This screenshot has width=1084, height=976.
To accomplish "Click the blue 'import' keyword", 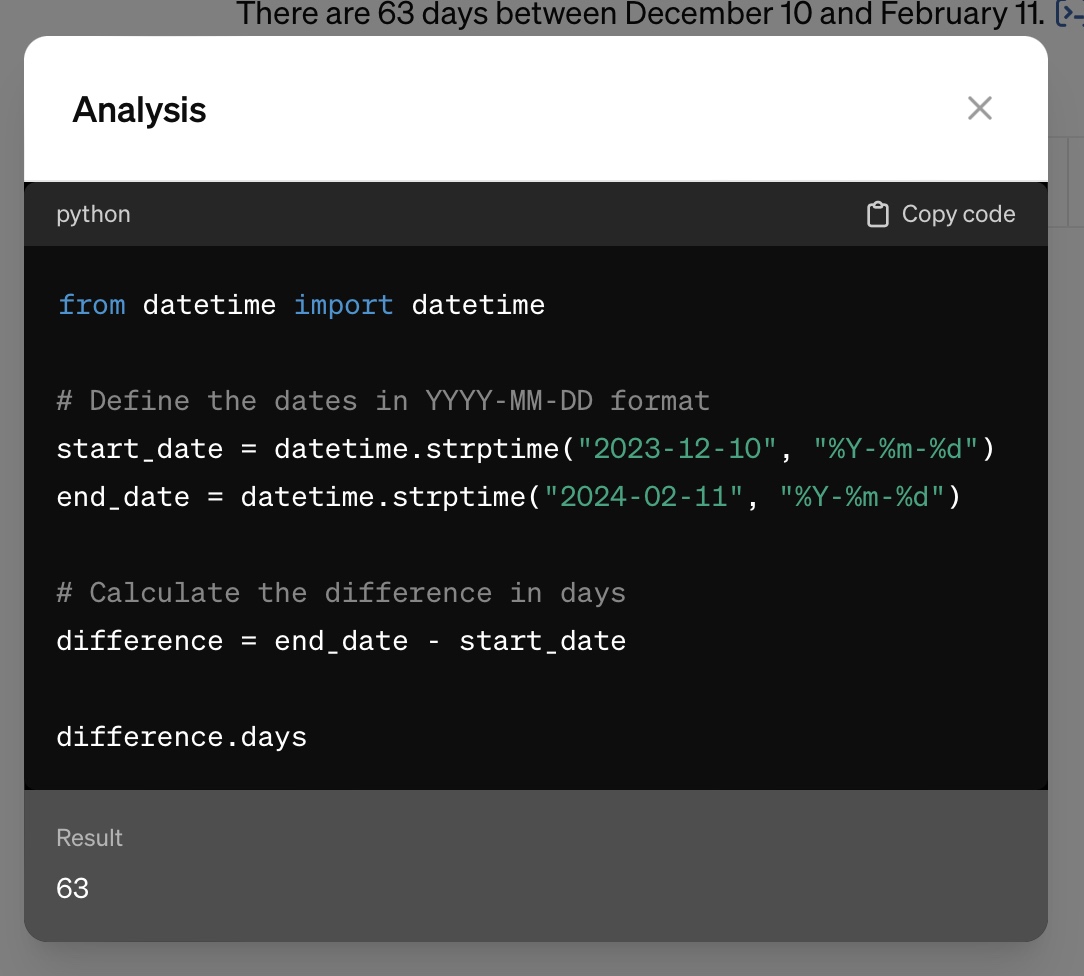I will click(343, 304).
